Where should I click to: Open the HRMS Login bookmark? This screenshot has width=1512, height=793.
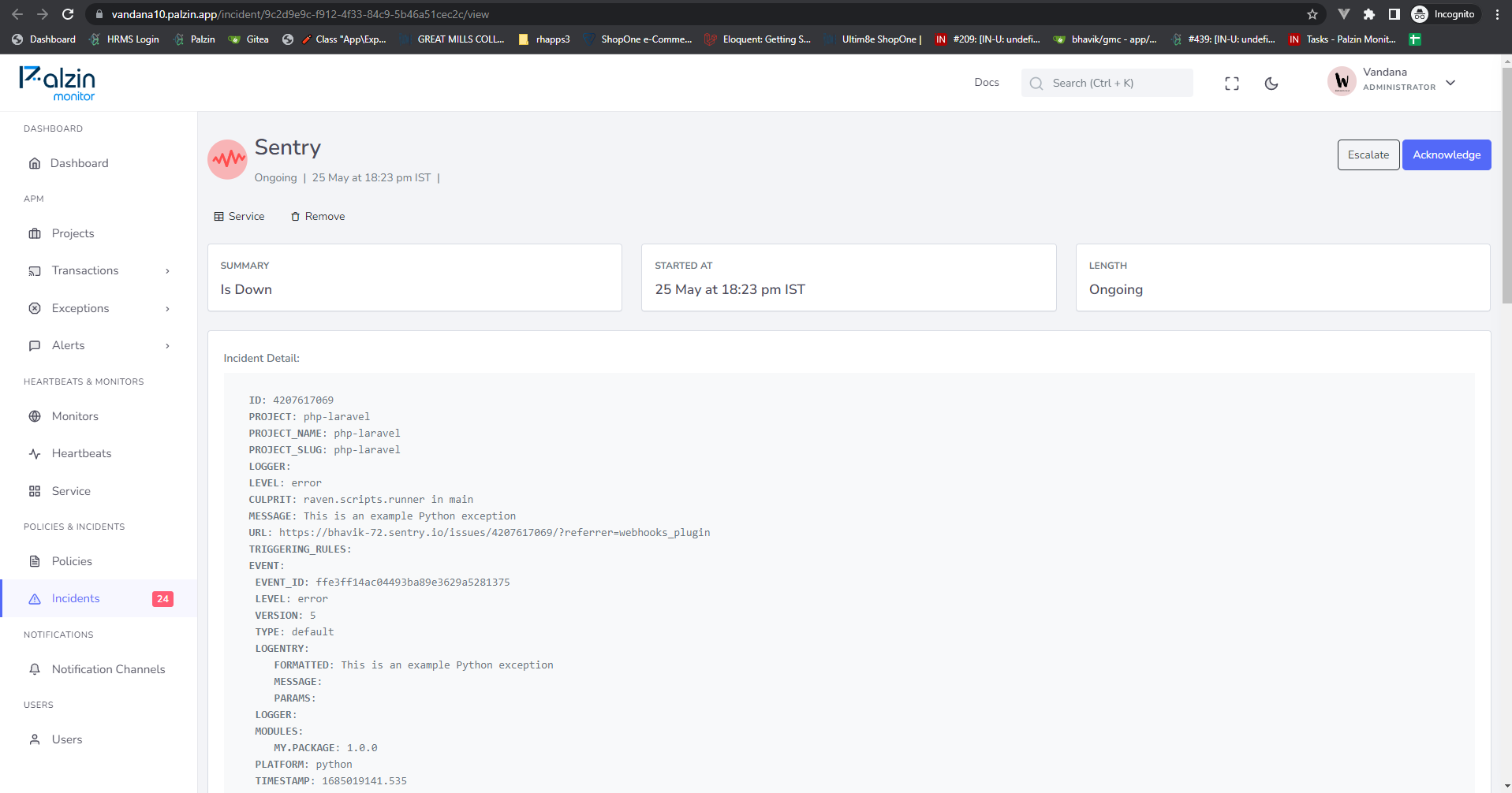point(124,39)
